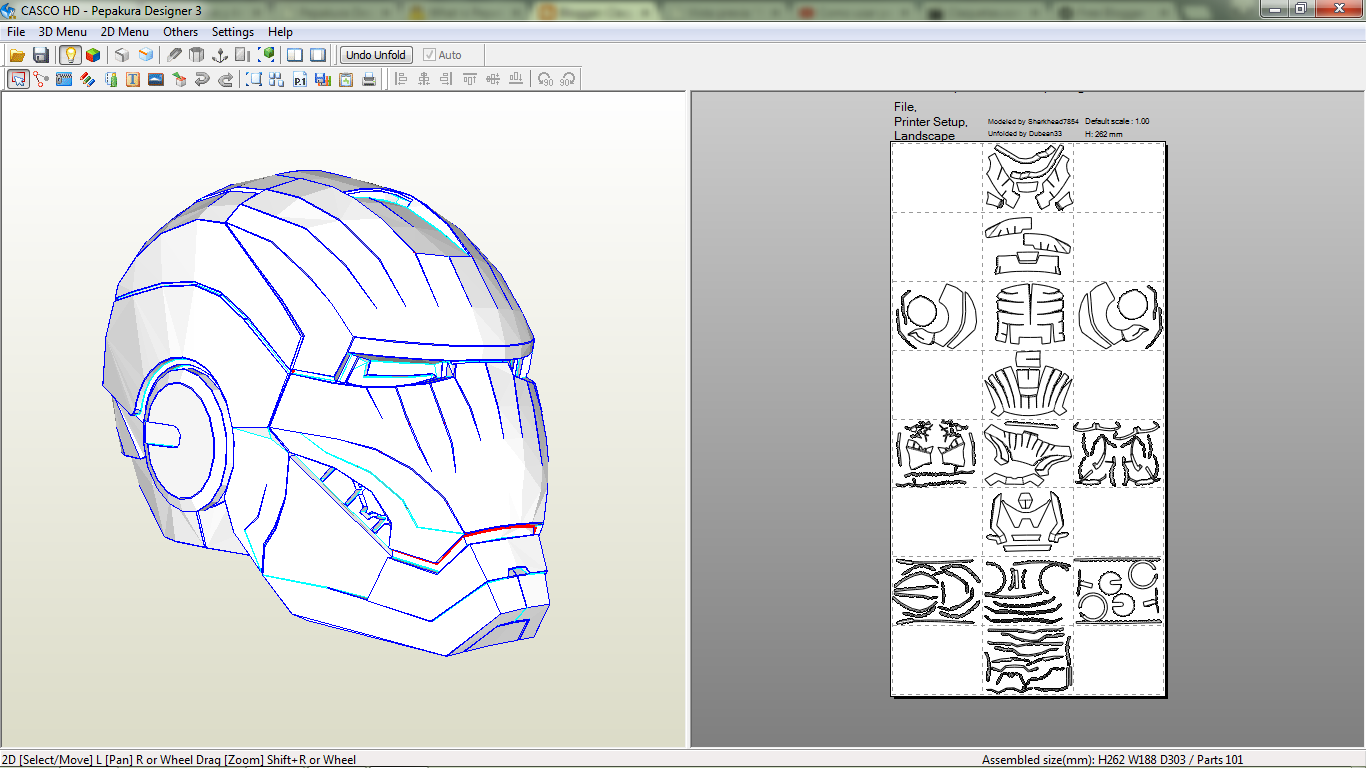The image size is (1366, 768).
Task: Click the align right edges icon
Action: (x=447, y=79)
